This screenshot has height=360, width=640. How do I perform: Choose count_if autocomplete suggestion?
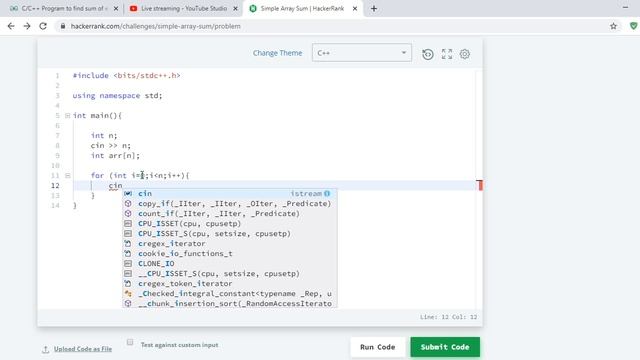pos(230,213)
